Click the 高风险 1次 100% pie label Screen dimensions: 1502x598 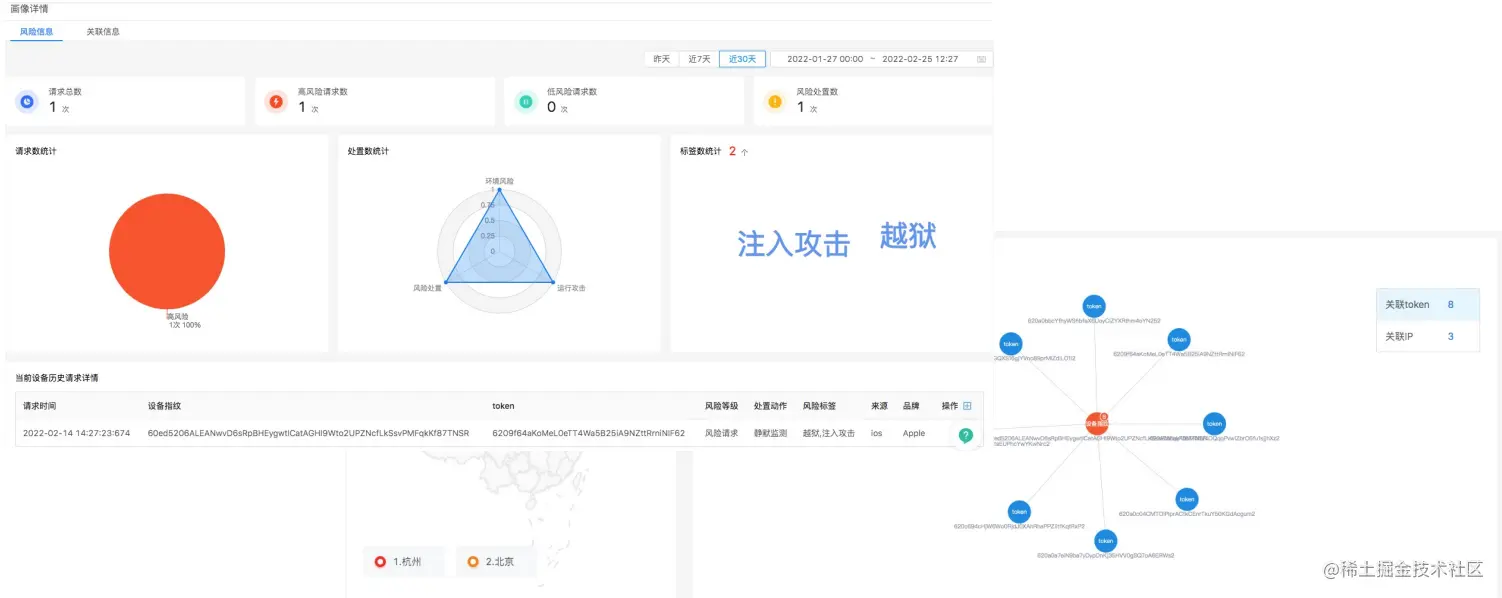[x=182, y=320]
